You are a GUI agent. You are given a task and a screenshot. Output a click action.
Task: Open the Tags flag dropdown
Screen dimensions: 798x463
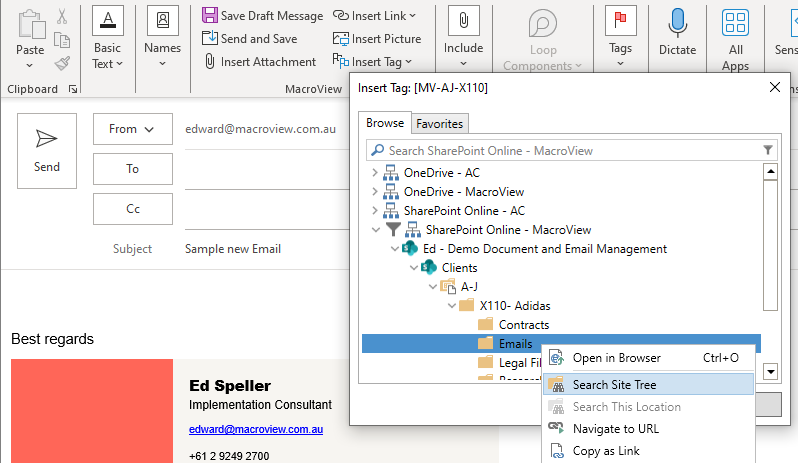[620, 38]
